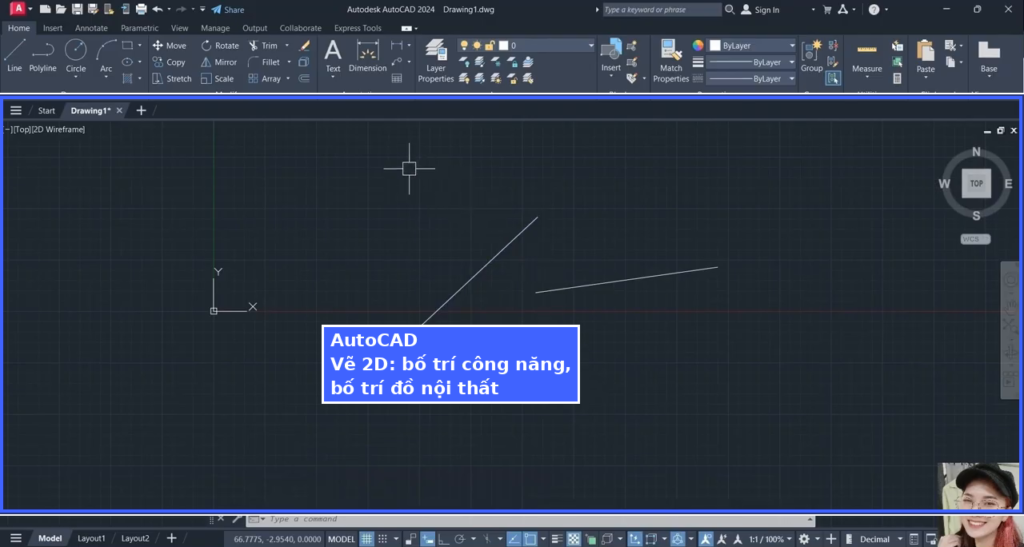Click the Scale tool

pos(217,78)
